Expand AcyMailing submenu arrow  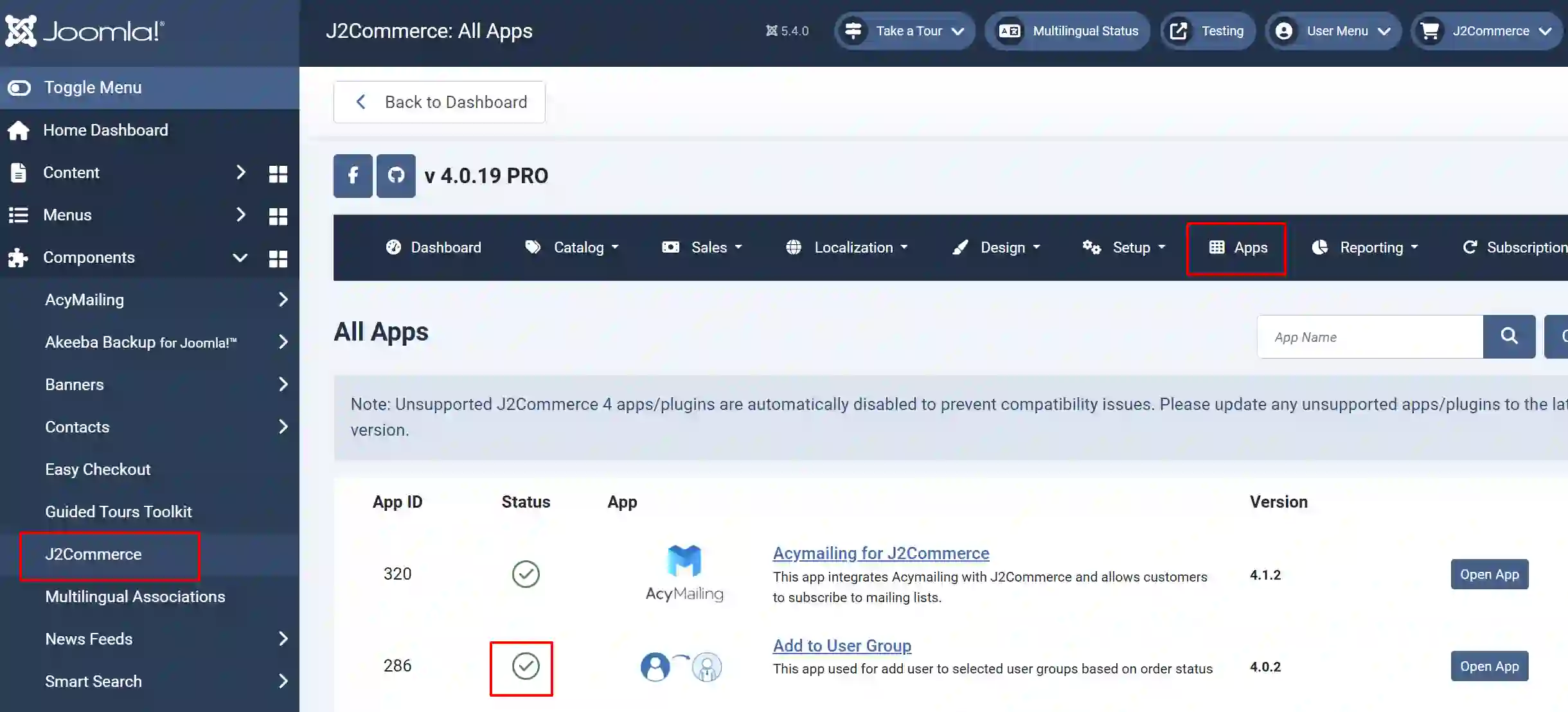(x=283, y=299)
